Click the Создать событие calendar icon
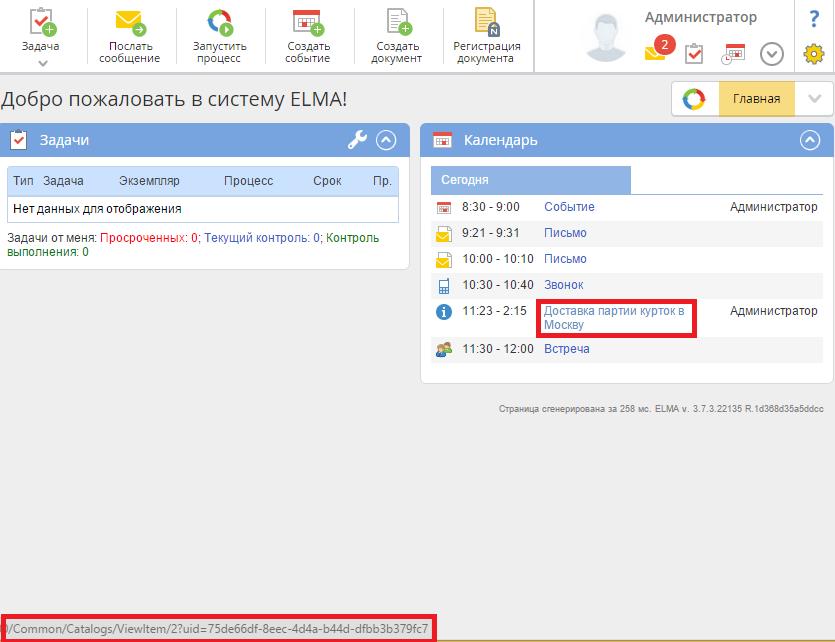Viewport: 835px width, 642px height. (308, 22)
